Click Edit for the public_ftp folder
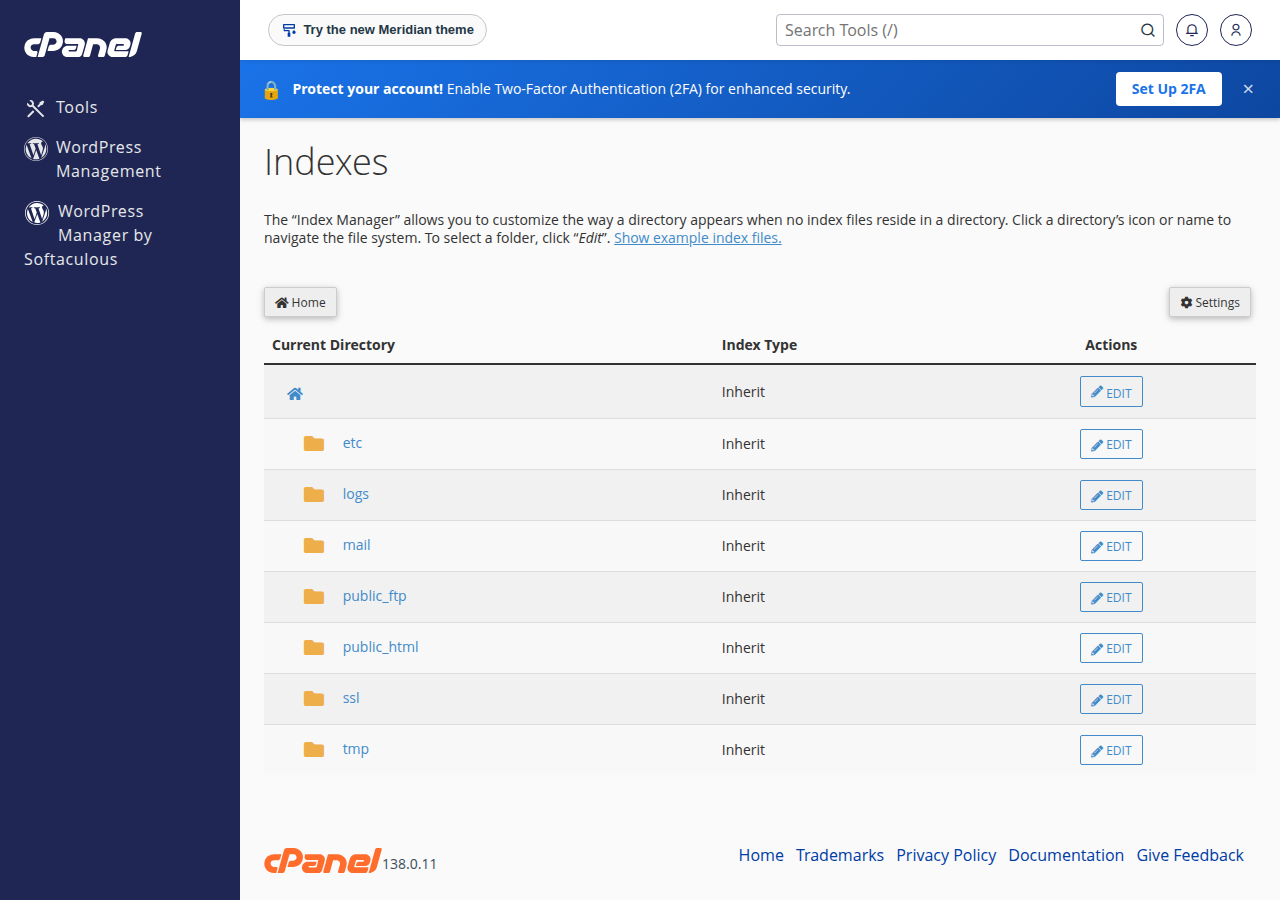The height and width of the screenshot is (900, 1280). pyautogui.click(x=1111, y=597)
